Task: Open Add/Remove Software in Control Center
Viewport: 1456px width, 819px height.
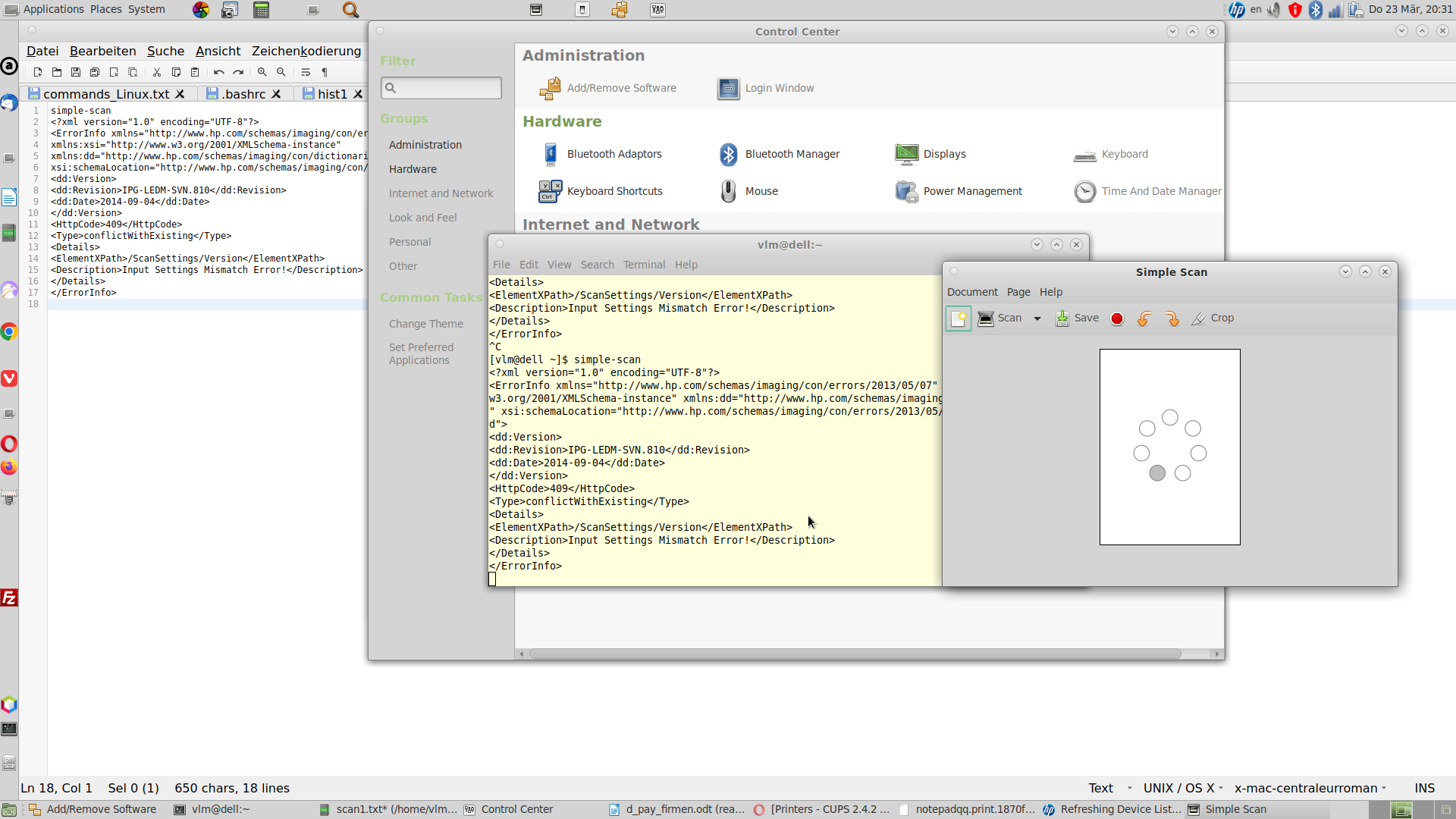Action: (607, 88)
